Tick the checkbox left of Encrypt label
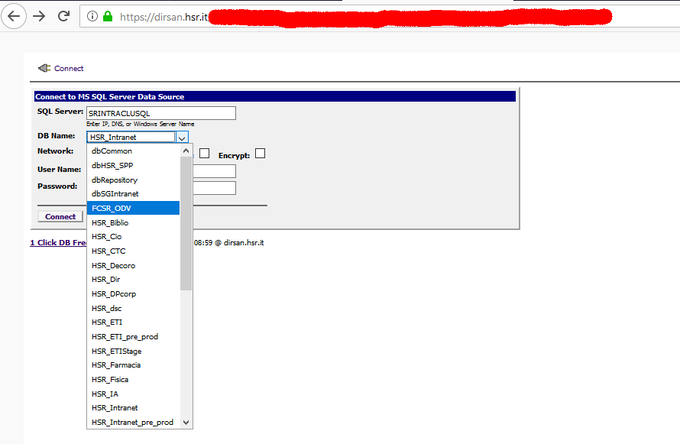Image resolution: width=680 pixels, height=444 pixels. click(204, 153)
